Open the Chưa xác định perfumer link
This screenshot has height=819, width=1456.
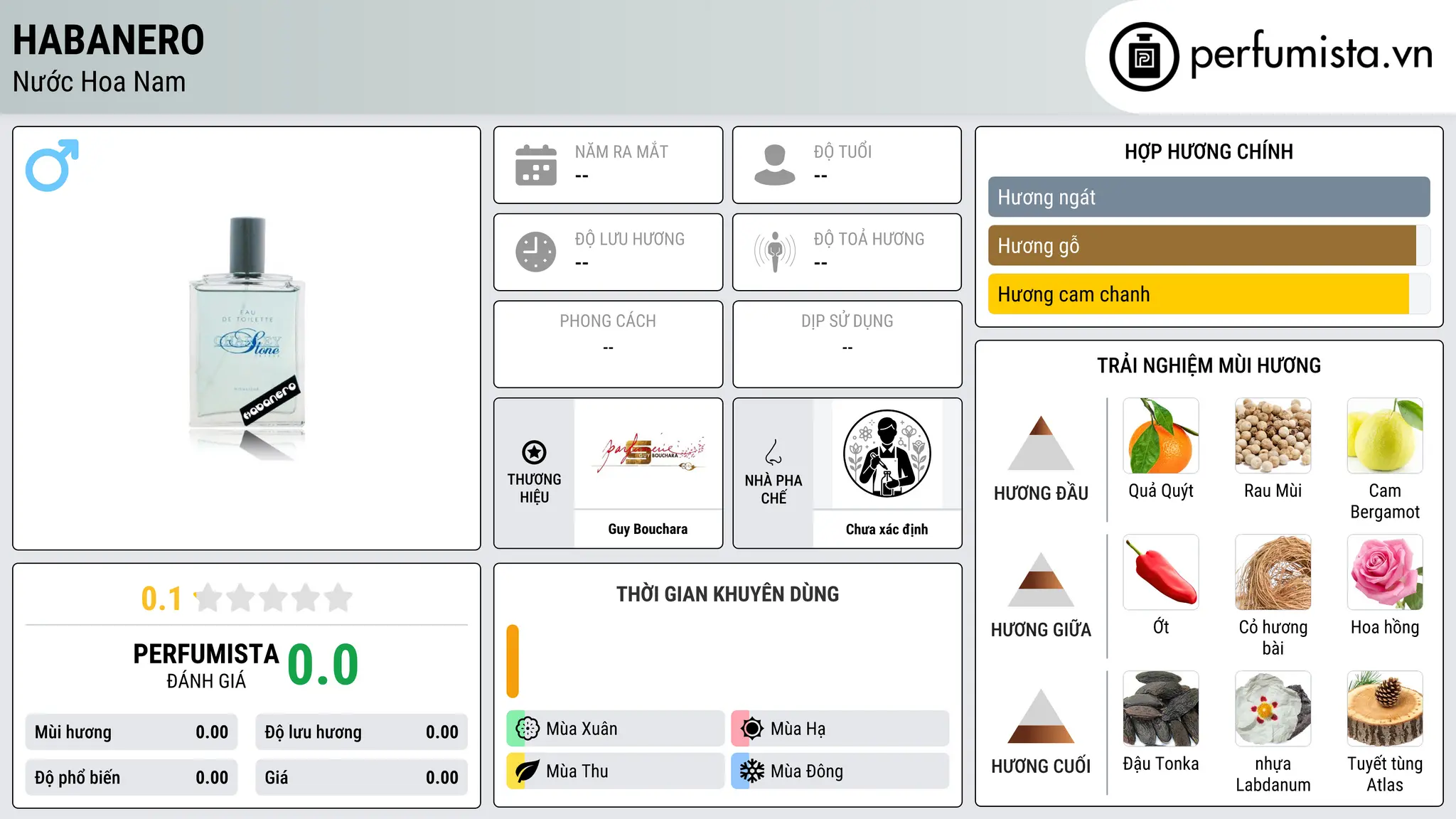[887, 529]
